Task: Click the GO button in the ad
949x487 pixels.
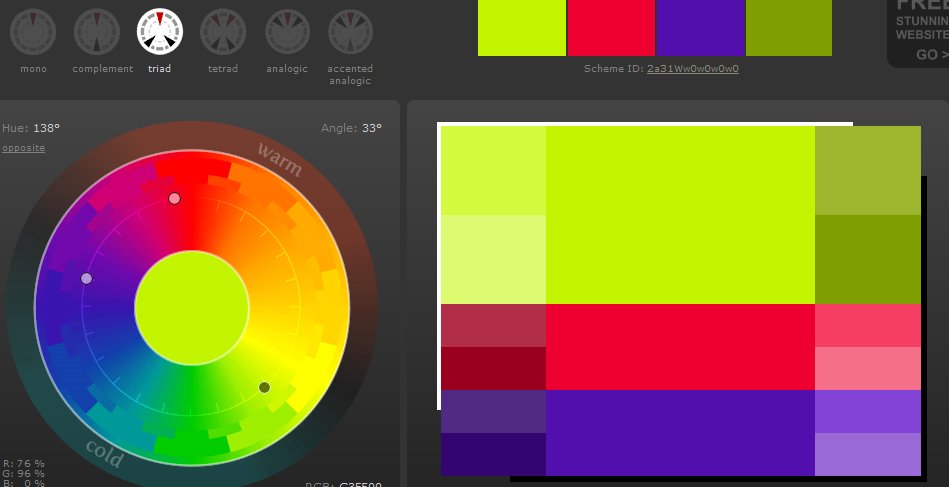Action: (x=930, y=55)
